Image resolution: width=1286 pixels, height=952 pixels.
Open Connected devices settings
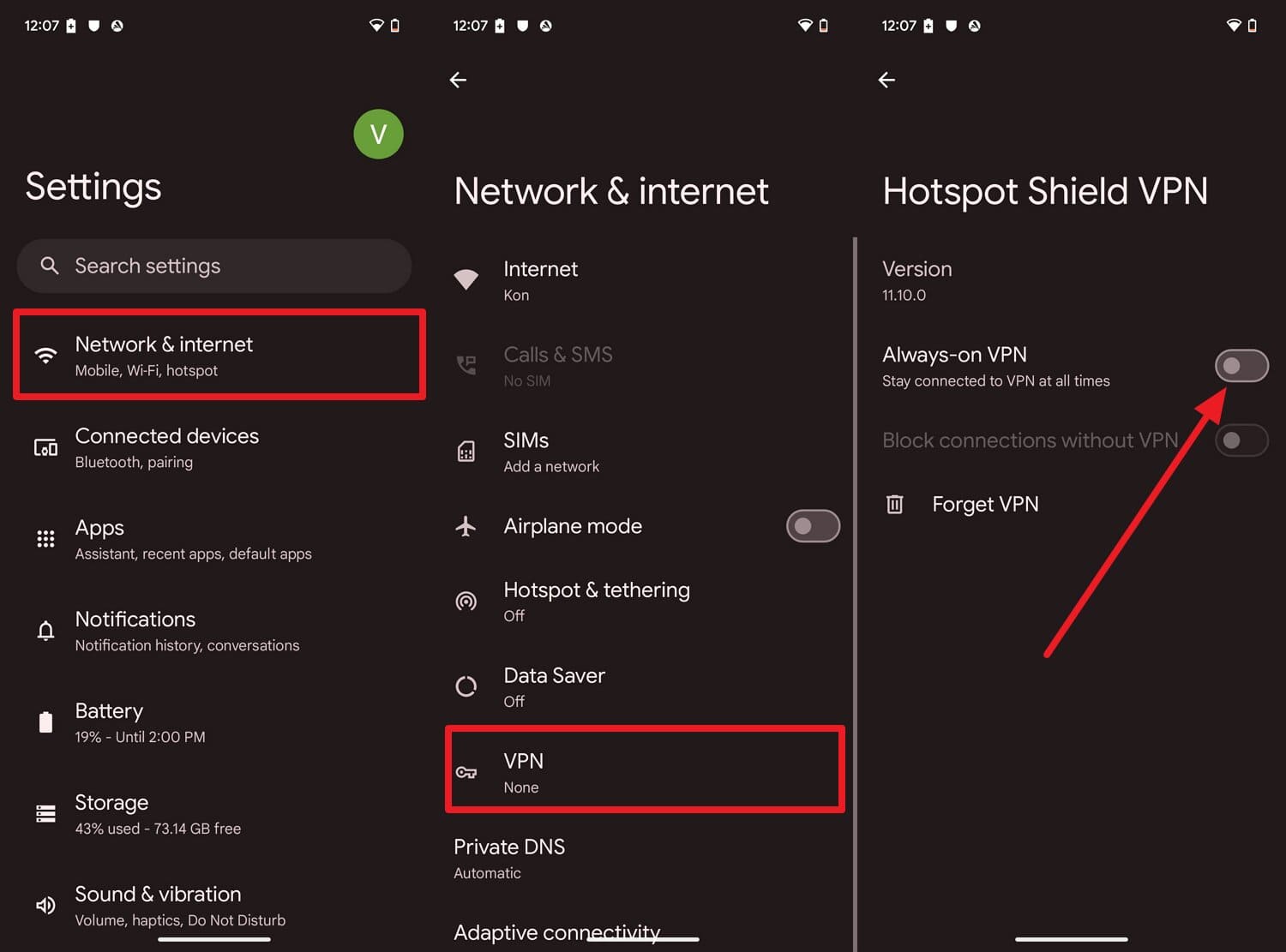point(214,447)
